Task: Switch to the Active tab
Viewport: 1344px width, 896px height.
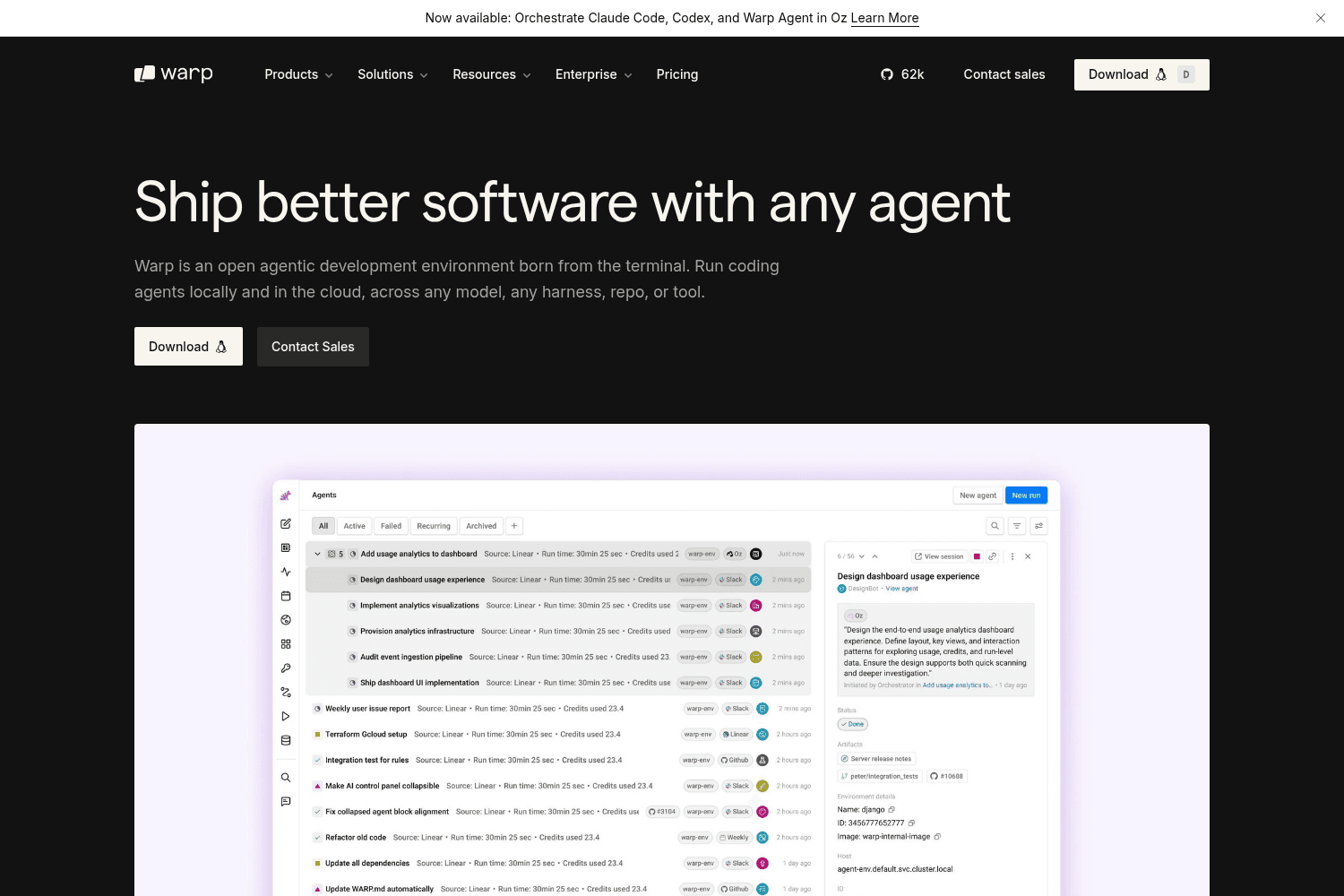Action: [355, 526]
